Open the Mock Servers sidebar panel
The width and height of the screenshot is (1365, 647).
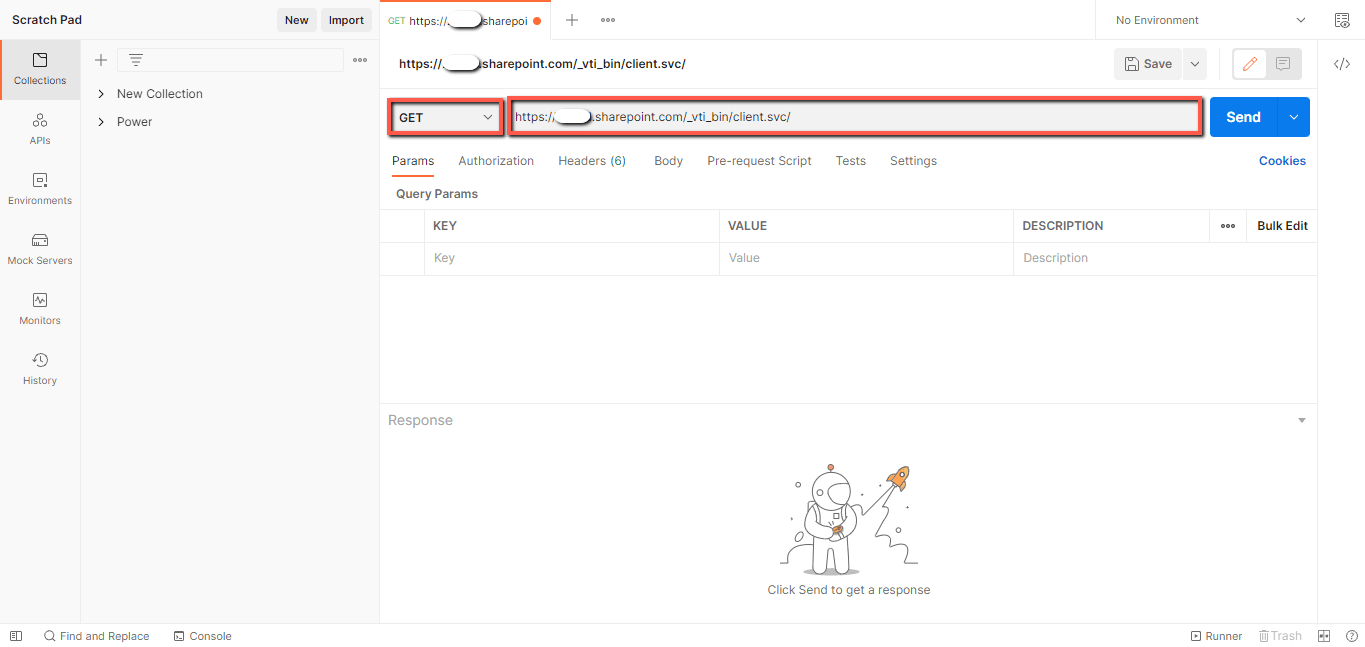(x=40, y=249)
